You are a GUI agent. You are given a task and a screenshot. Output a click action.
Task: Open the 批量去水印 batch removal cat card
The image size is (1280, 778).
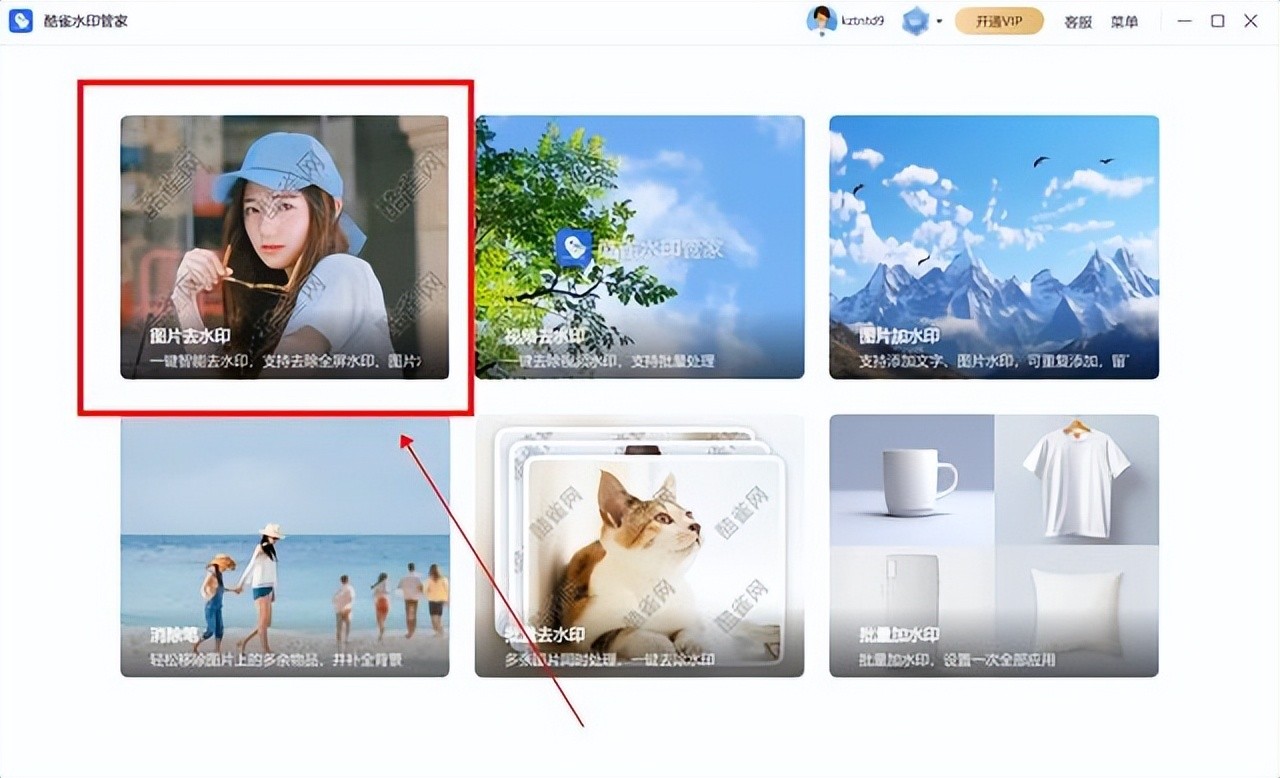(x=639, y=546)
